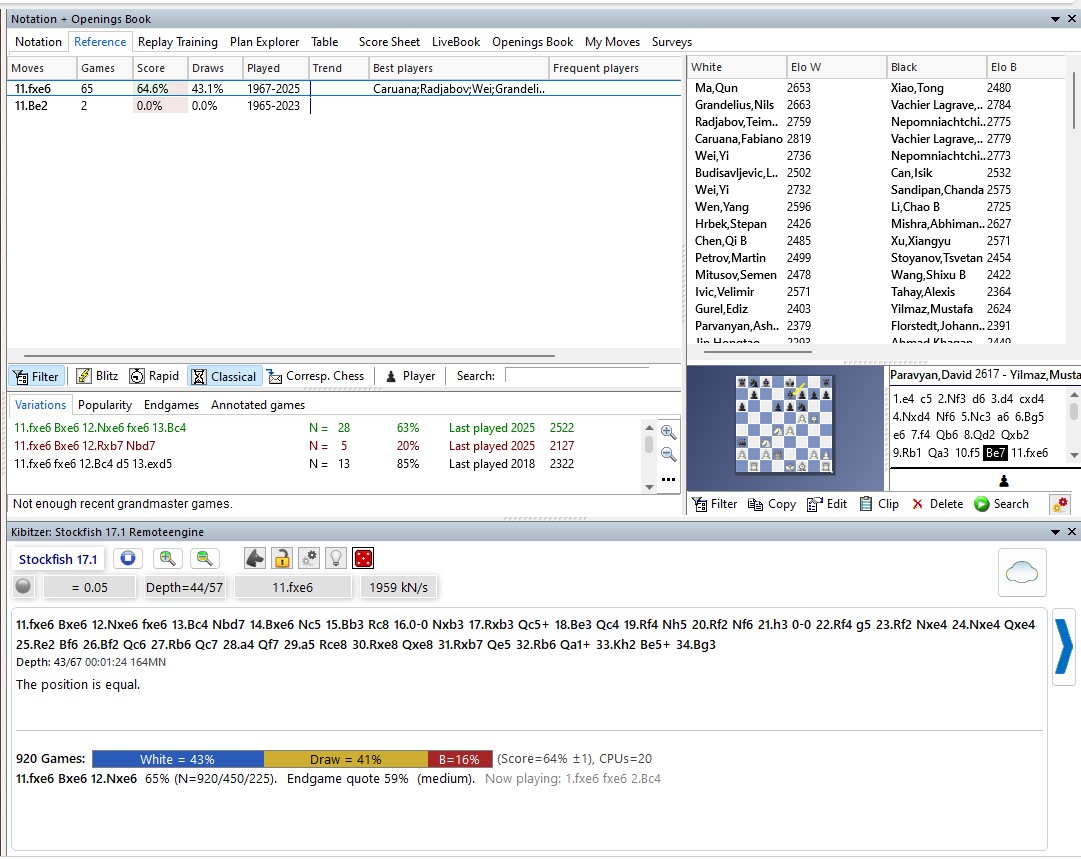Click the red dice icon
This screenshot has height=859, width=1081.
click(x=364, y=559)
